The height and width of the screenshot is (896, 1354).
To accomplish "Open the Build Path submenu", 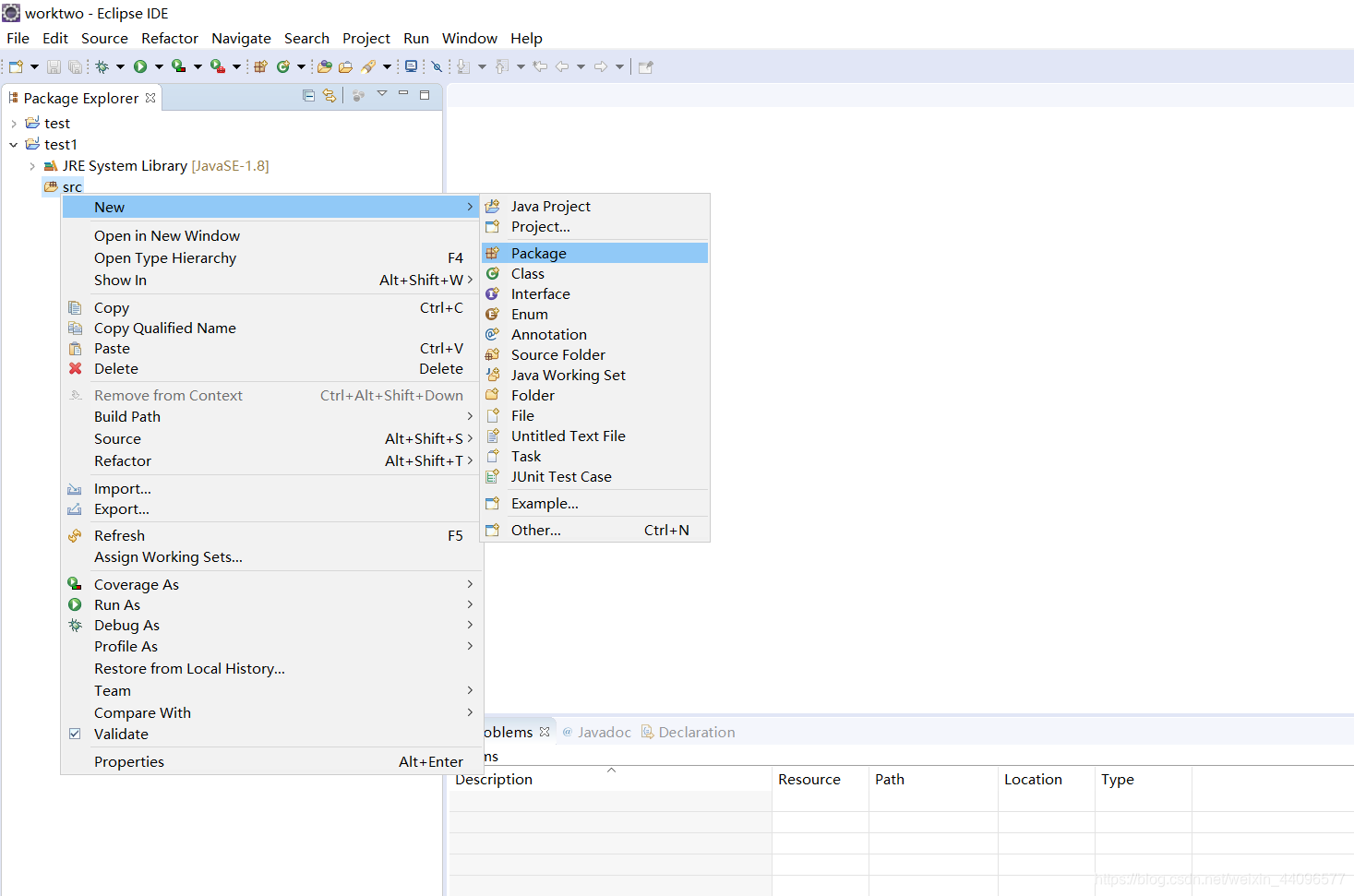I will (271, 417).
